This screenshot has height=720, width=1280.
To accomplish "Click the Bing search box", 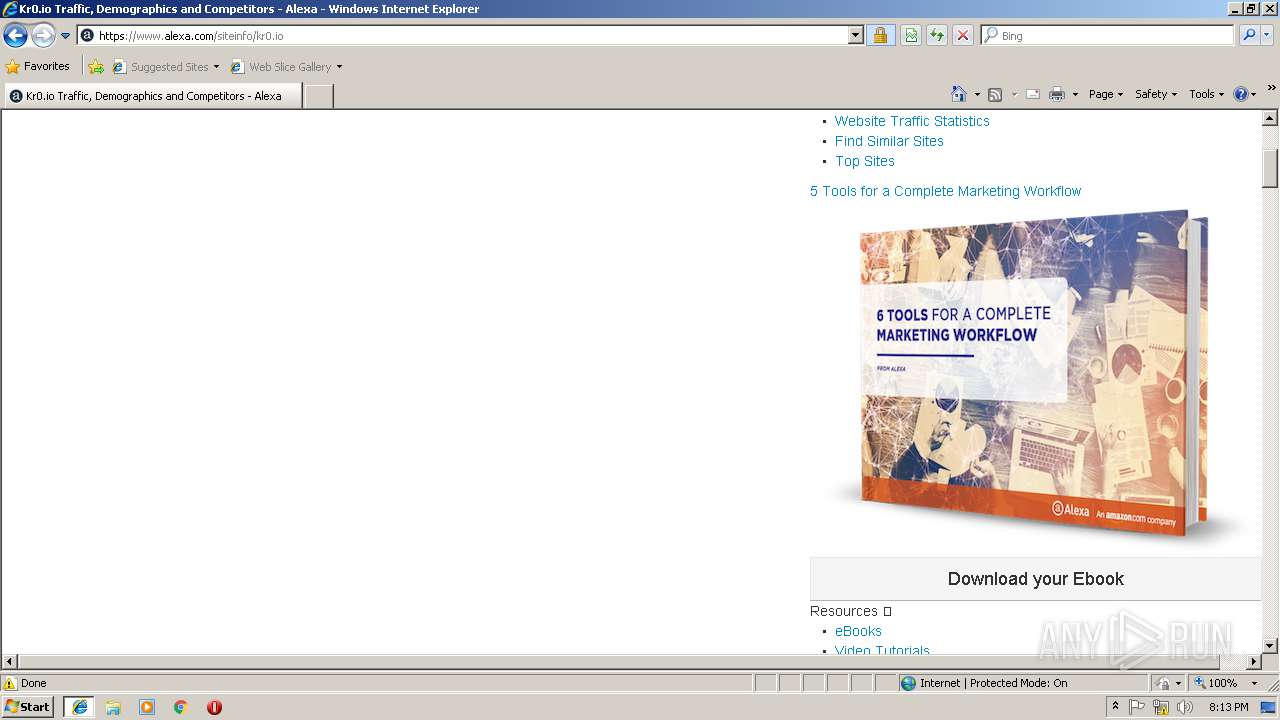I will (1108, 36).
